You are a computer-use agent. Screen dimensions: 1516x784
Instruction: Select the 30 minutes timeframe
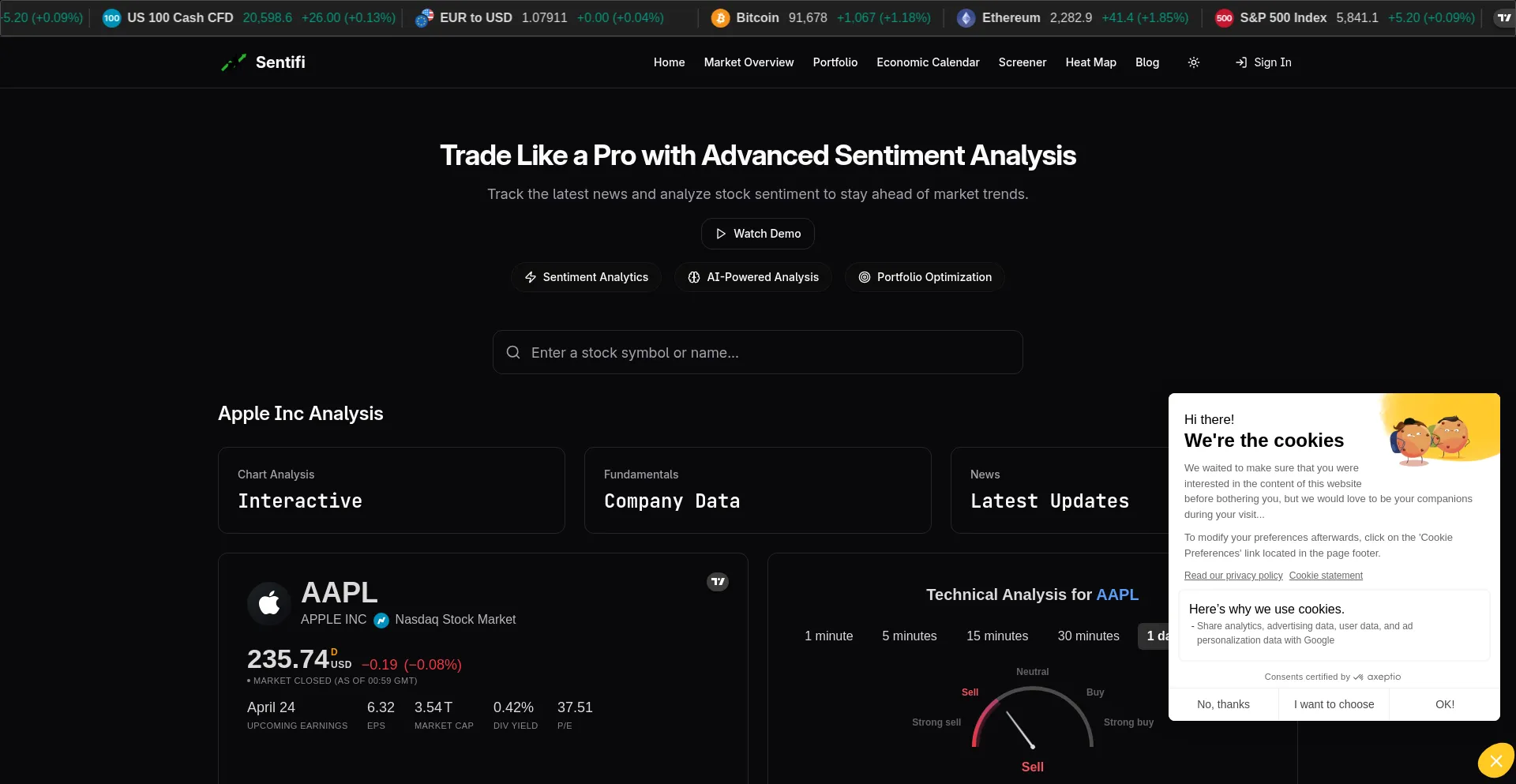point(1088,636)
